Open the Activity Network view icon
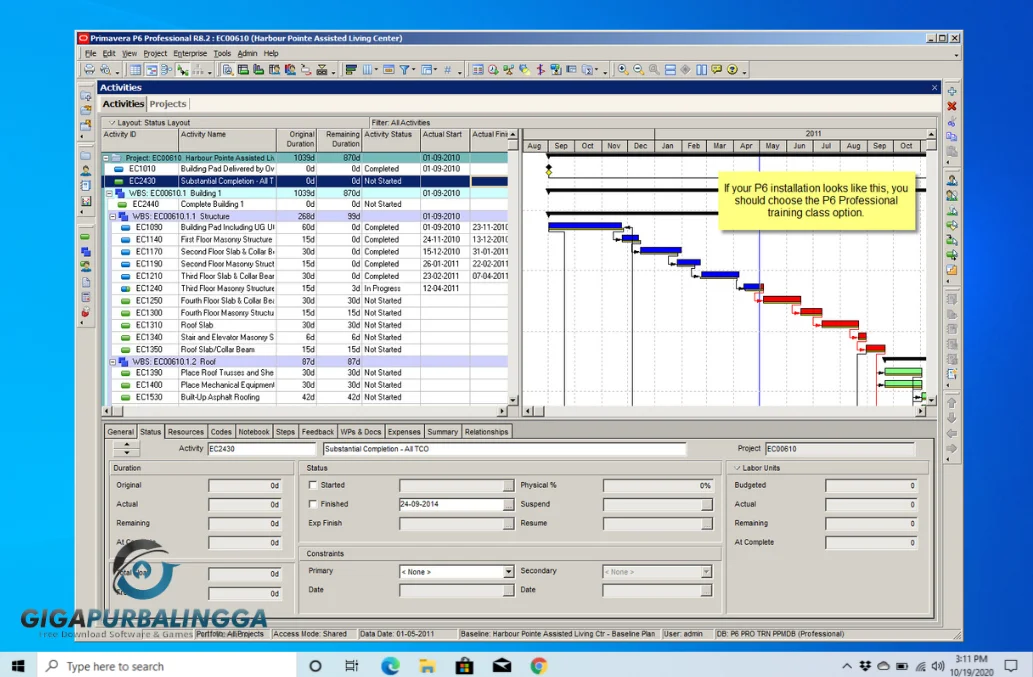Screen dimensions: 1033x677 pos(167,69)
